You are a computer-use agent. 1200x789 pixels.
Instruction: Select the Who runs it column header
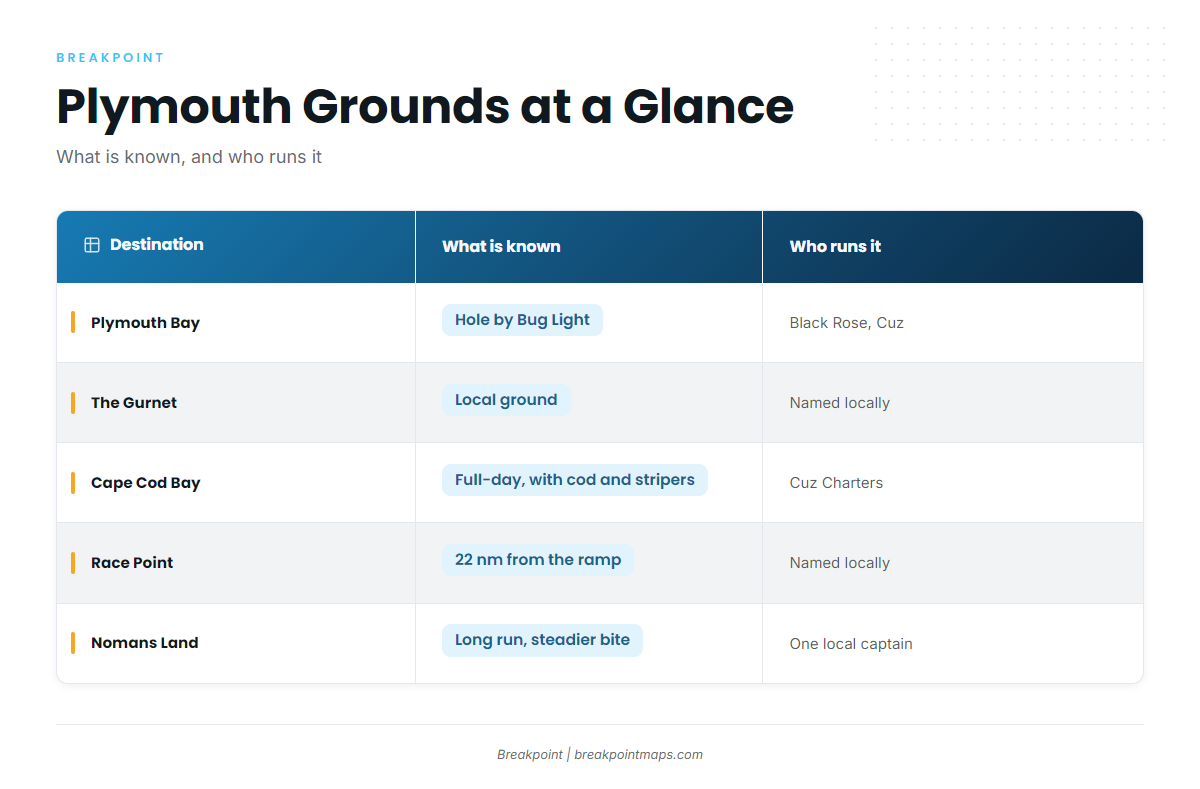point(953,246)
